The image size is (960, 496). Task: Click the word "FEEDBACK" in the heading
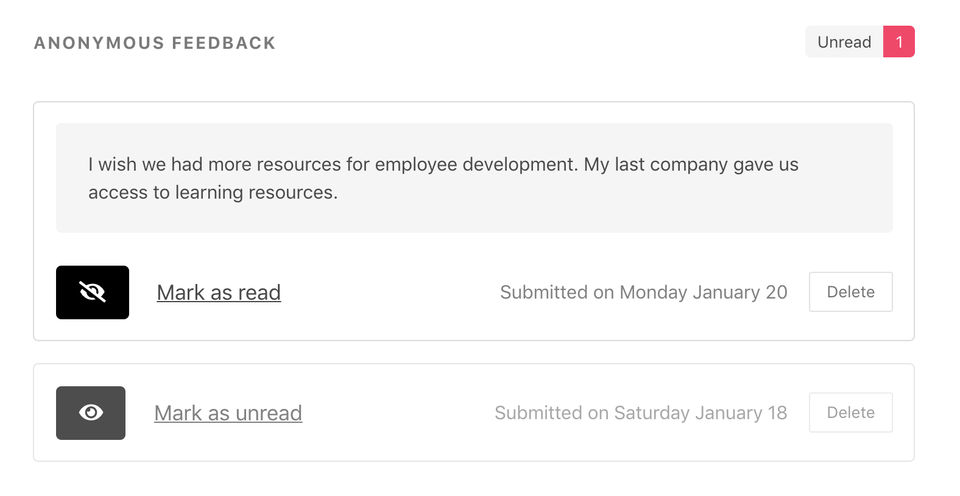(226, 43)
